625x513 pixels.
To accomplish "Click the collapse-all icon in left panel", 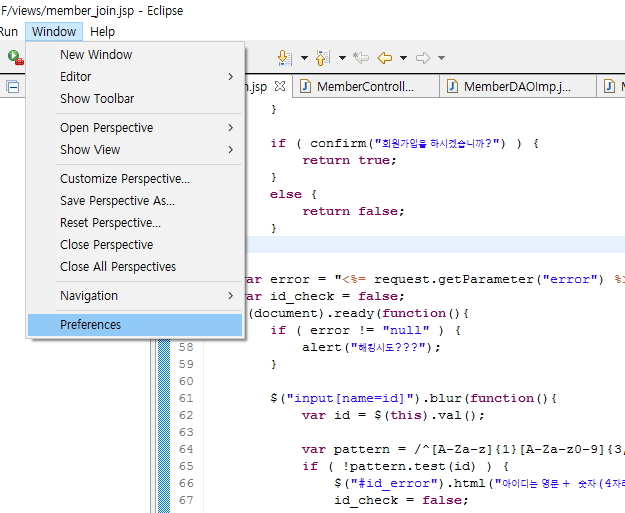I will (x=13, y=86).
